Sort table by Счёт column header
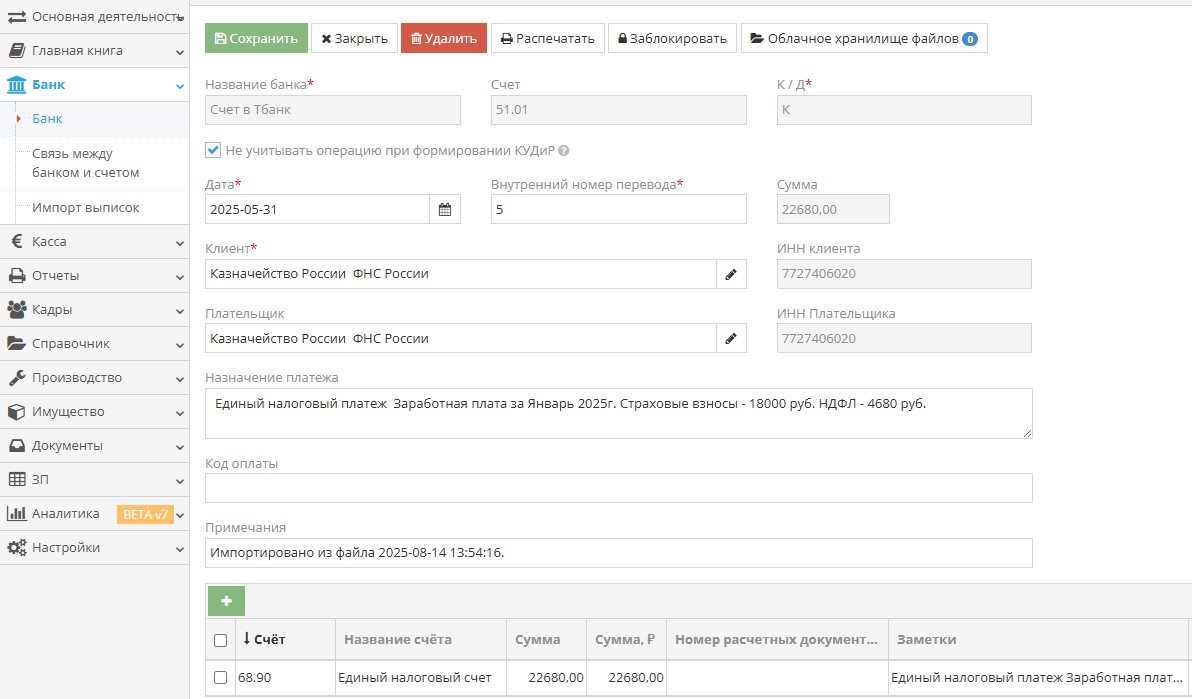 [x=269, y=640]
